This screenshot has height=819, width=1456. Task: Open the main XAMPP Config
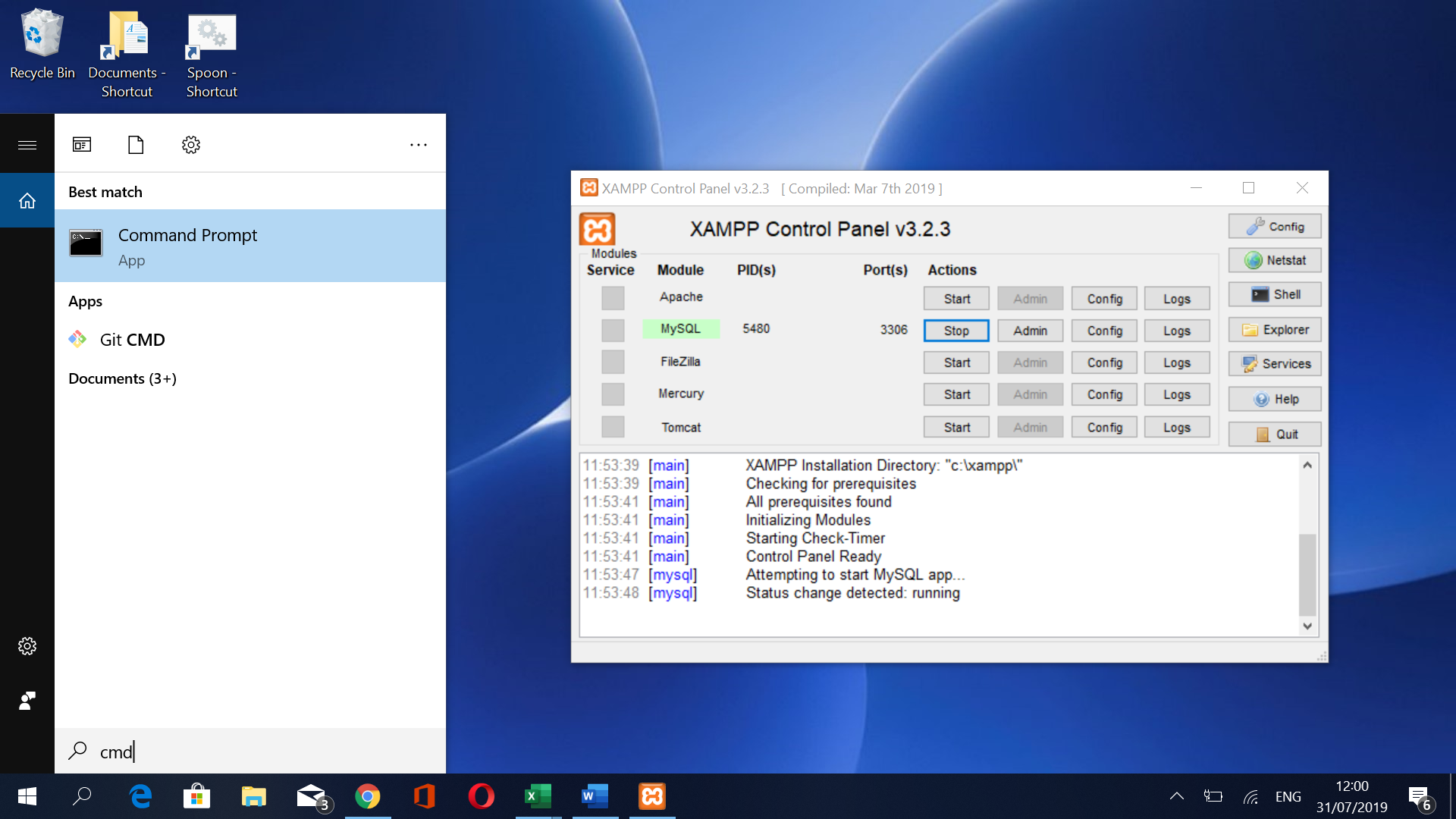tap(1274, 226)
